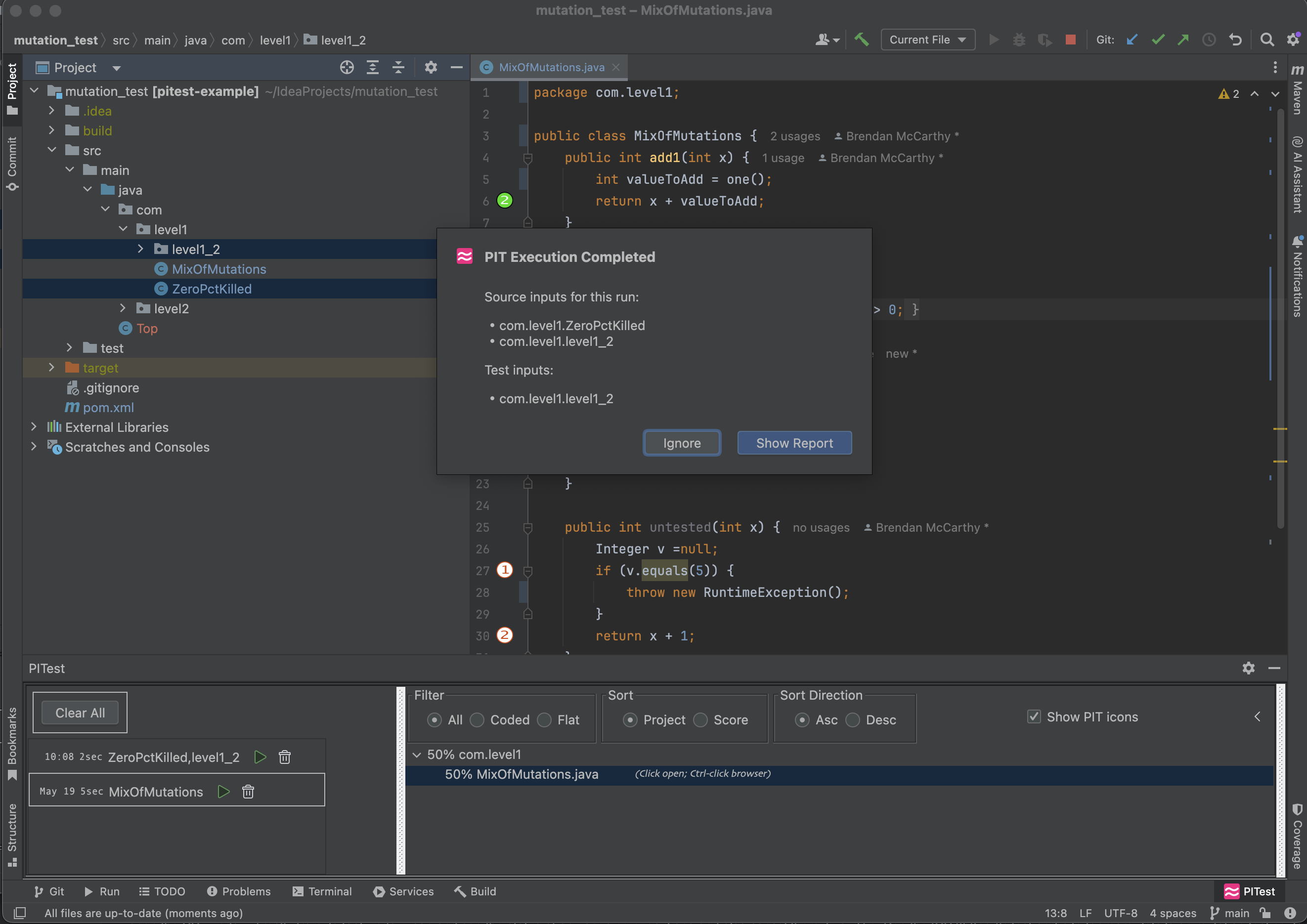Open the Project view dropdown
1307x924 pixels.
pyautogui.click(x=117, y=68)
